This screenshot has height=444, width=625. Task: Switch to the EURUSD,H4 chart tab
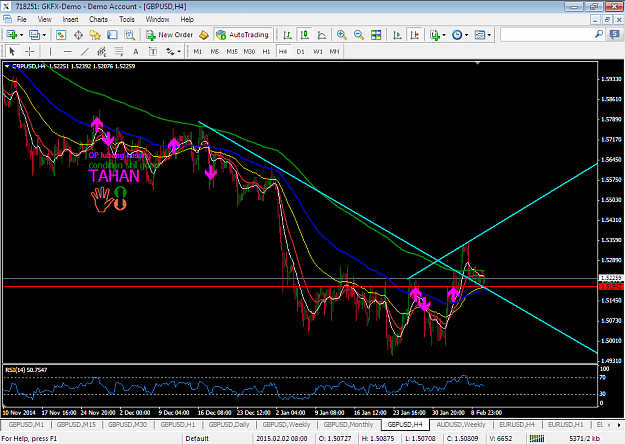(x=517, y=425)
